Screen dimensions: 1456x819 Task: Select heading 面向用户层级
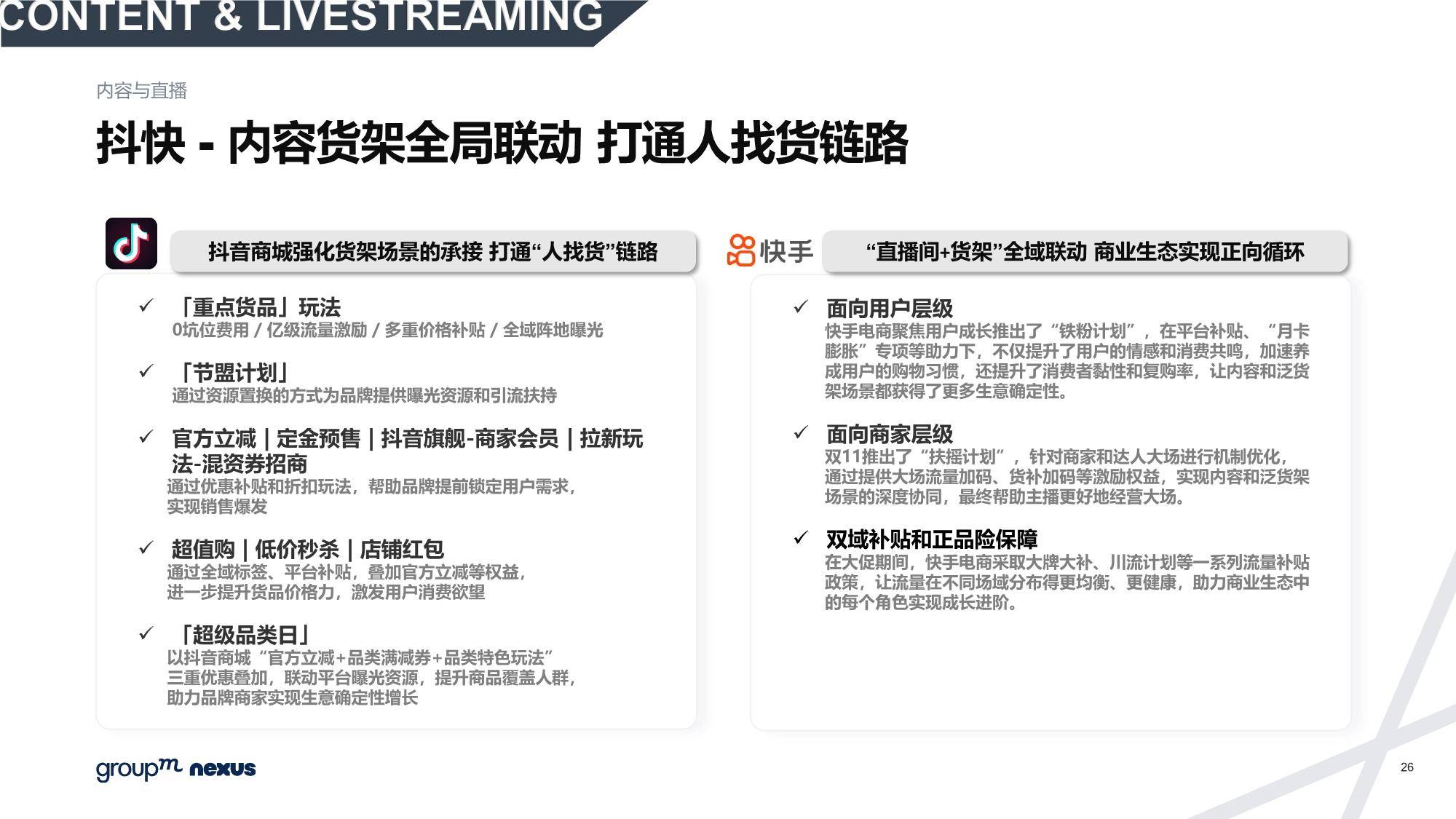890,309
